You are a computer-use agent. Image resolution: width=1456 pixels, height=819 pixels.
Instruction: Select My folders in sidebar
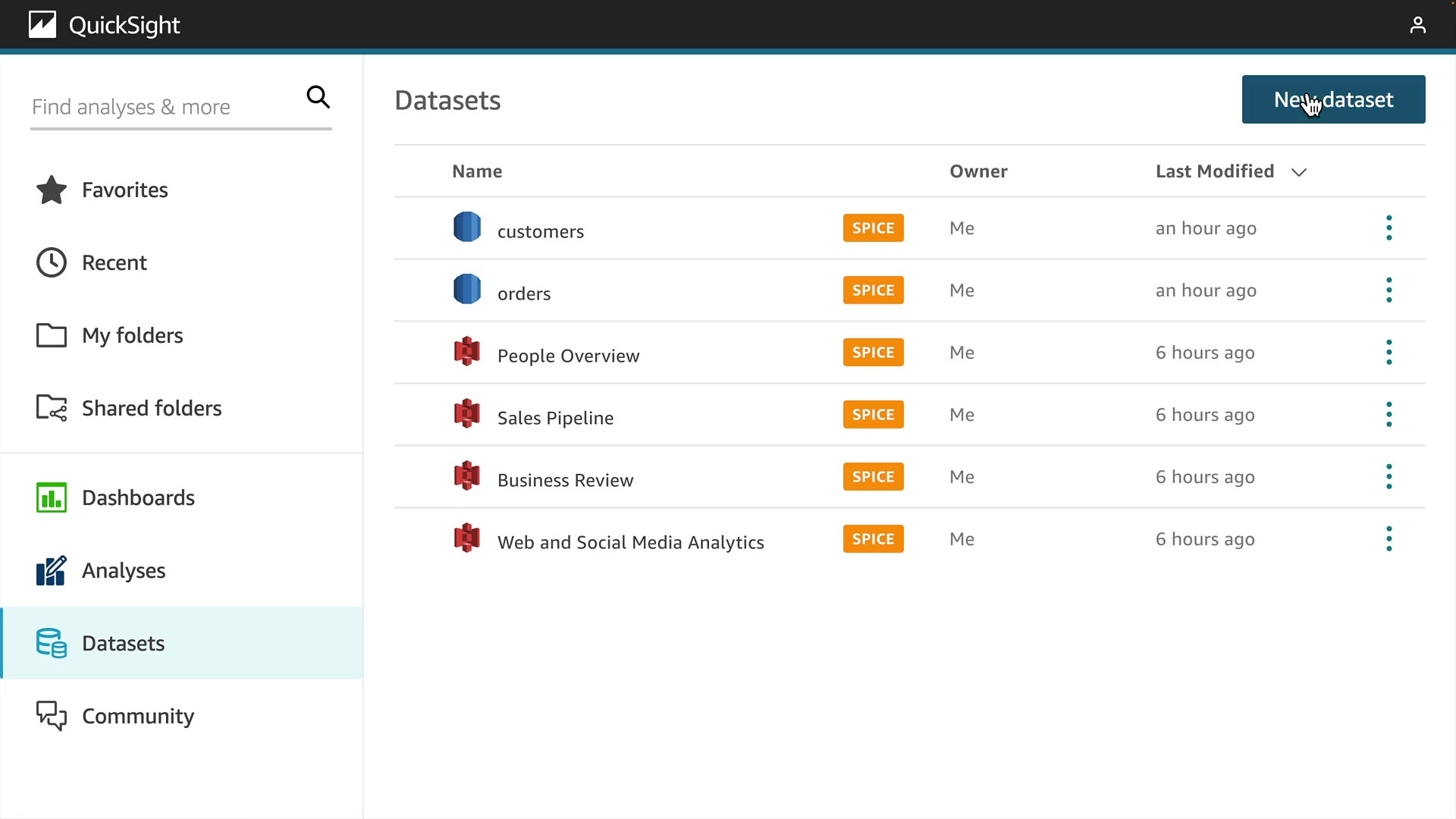pyautogui.click(x=132, y=336)
